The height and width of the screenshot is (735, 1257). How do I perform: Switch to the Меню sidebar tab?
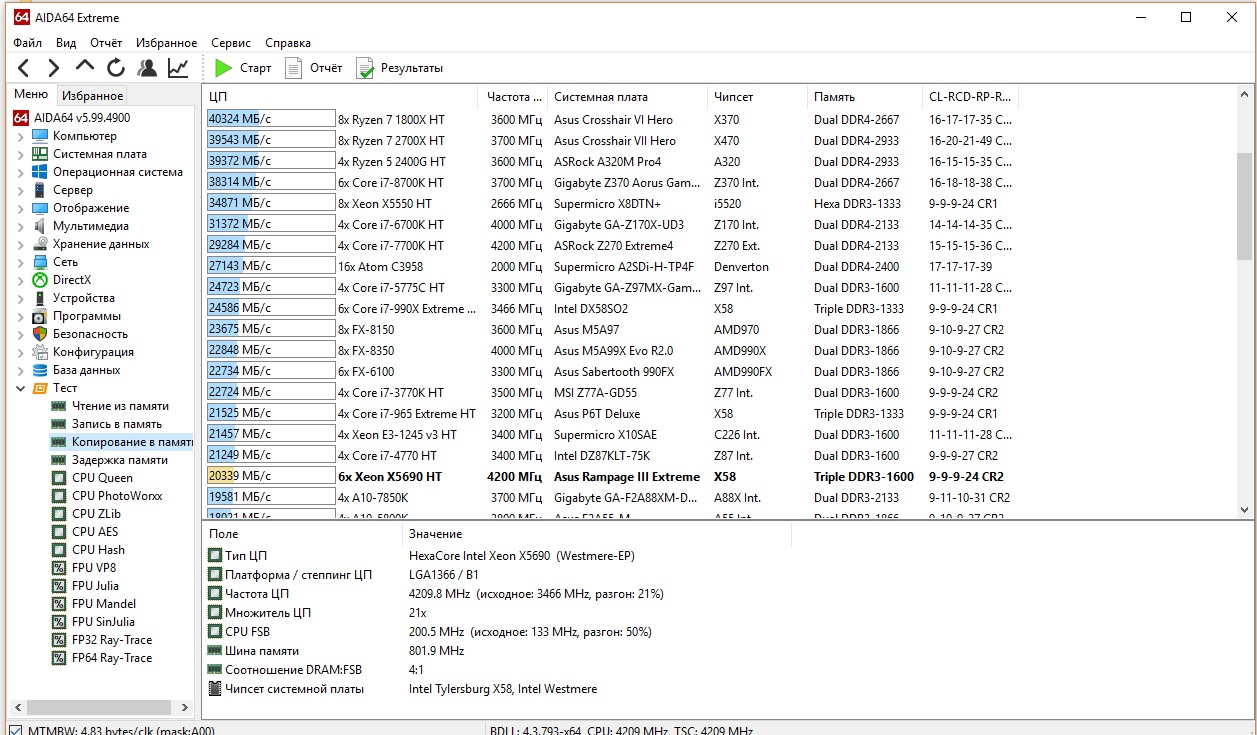pyautogui.click(x=31, y=95)
